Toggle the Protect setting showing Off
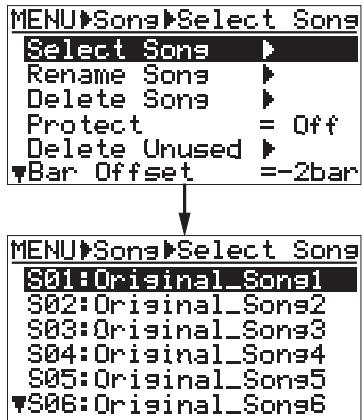This screenshot has width=362, height=420. (x=316, y=125)
